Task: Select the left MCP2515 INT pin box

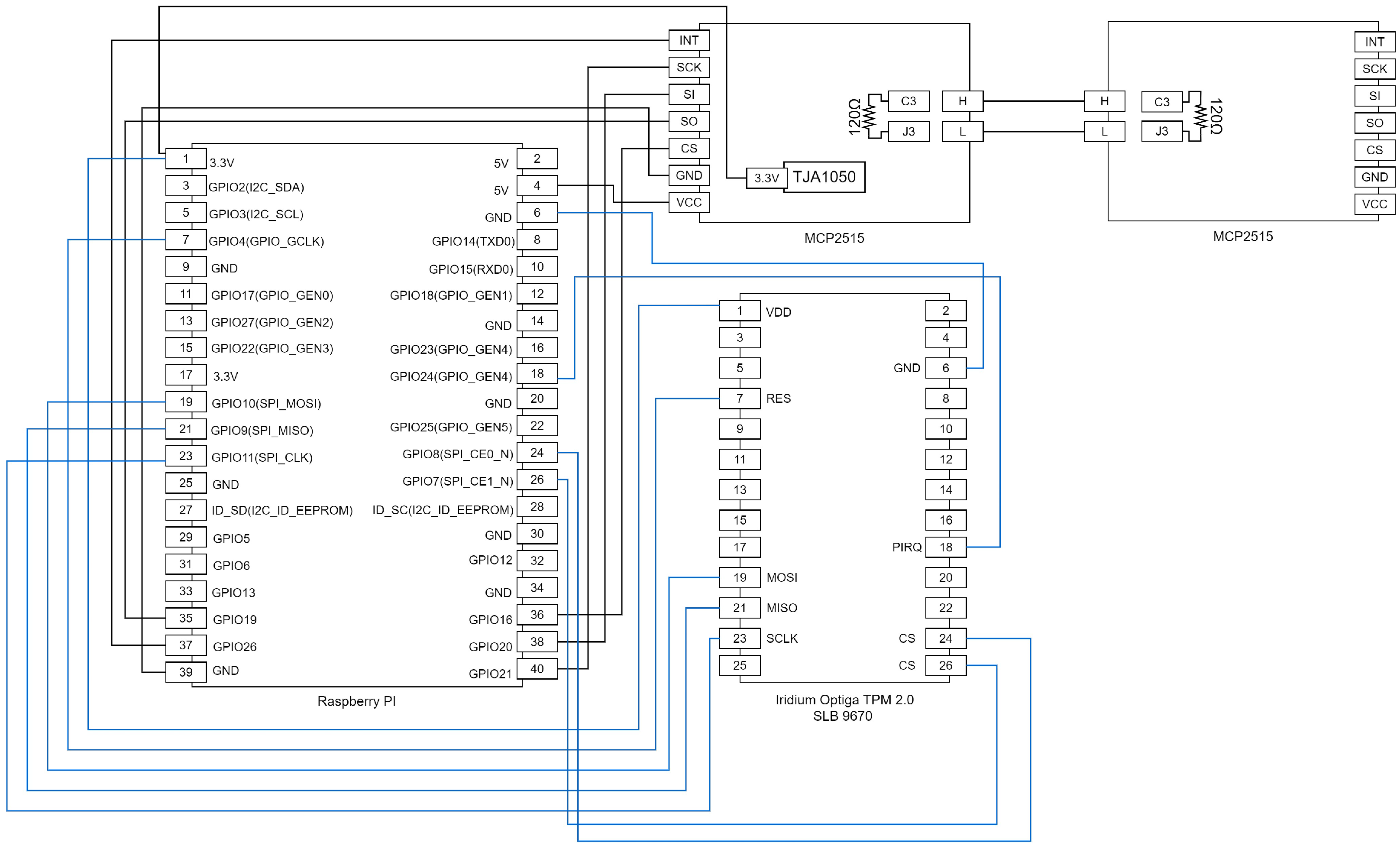Action: [689, 40]
